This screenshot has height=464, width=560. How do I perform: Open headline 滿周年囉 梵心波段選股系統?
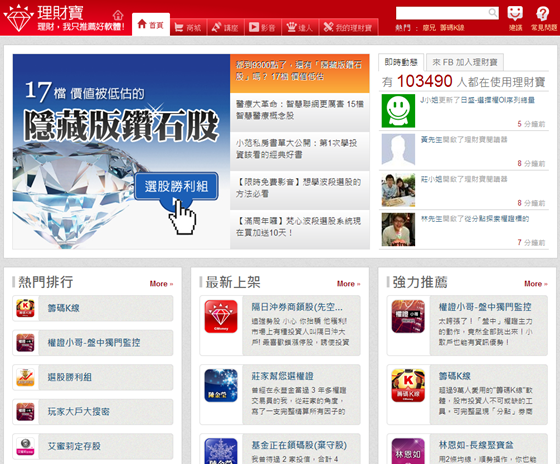click(x=300, y=229)
